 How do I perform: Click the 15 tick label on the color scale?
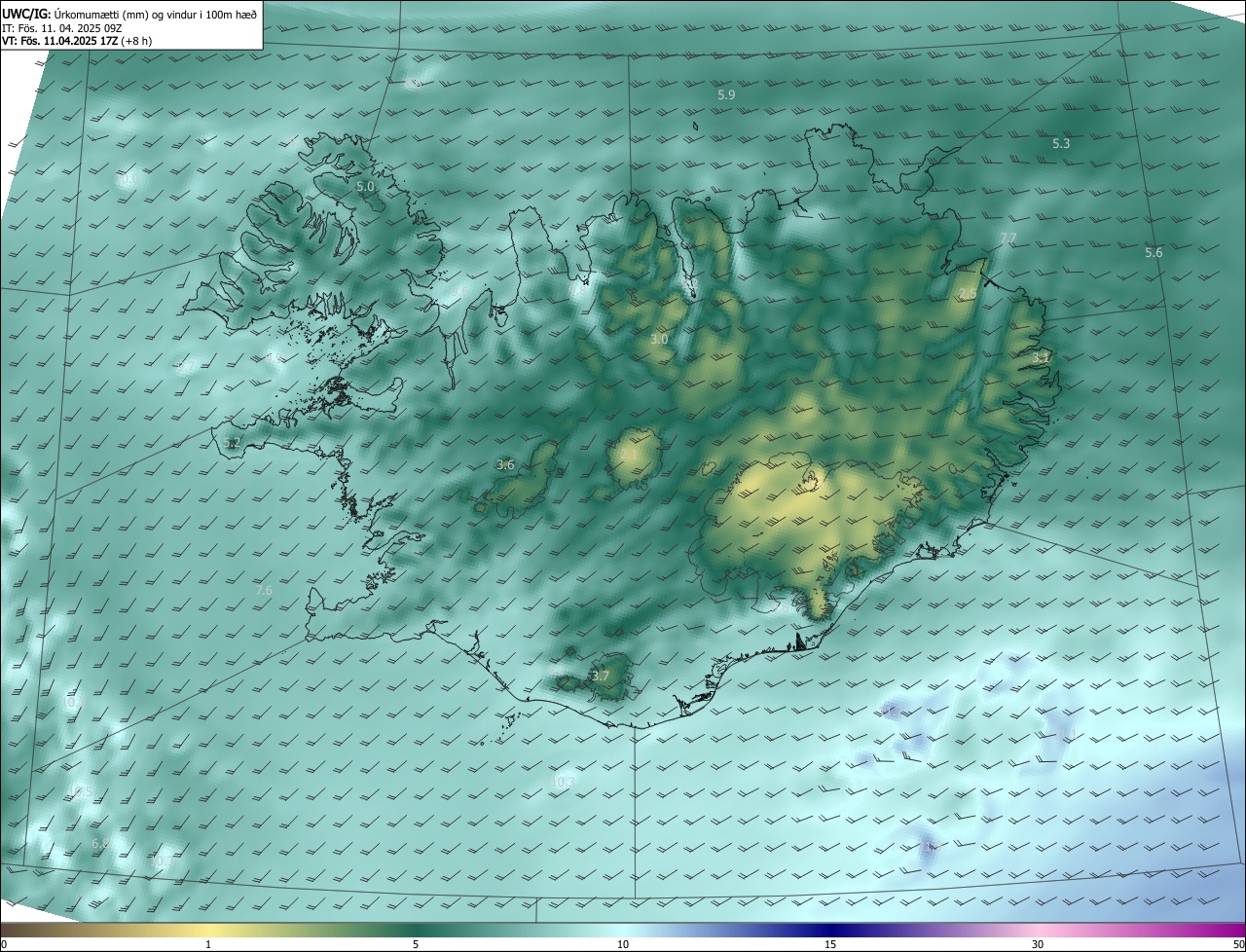click(x=830, y=944)
